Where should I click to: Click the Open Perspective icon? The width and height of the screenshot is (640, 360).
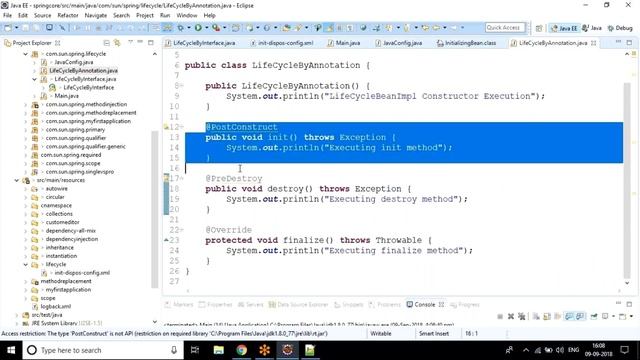pyautogui.click(x=539, y=28)
